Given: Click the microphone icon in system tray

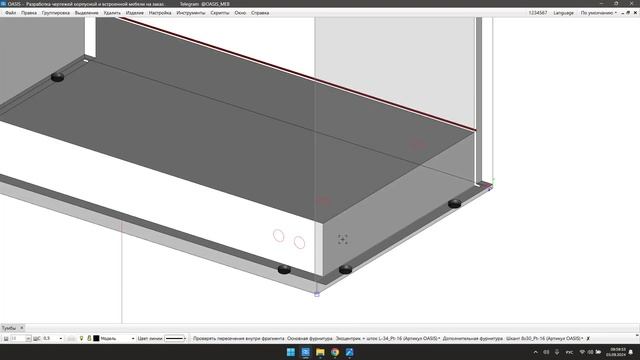Looking at the screenshot, I should 557,352.
